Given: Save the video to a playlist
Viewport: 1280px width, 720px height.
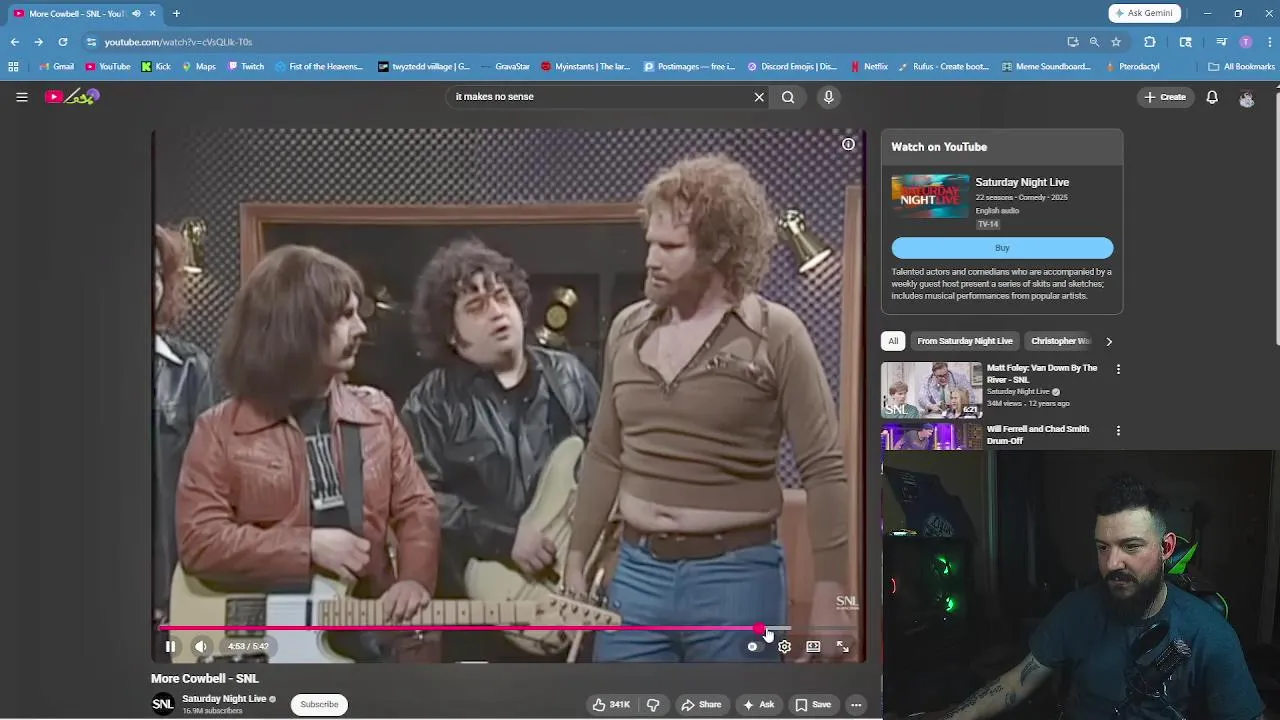Looking at the screenshot, I should click(813, 705).
